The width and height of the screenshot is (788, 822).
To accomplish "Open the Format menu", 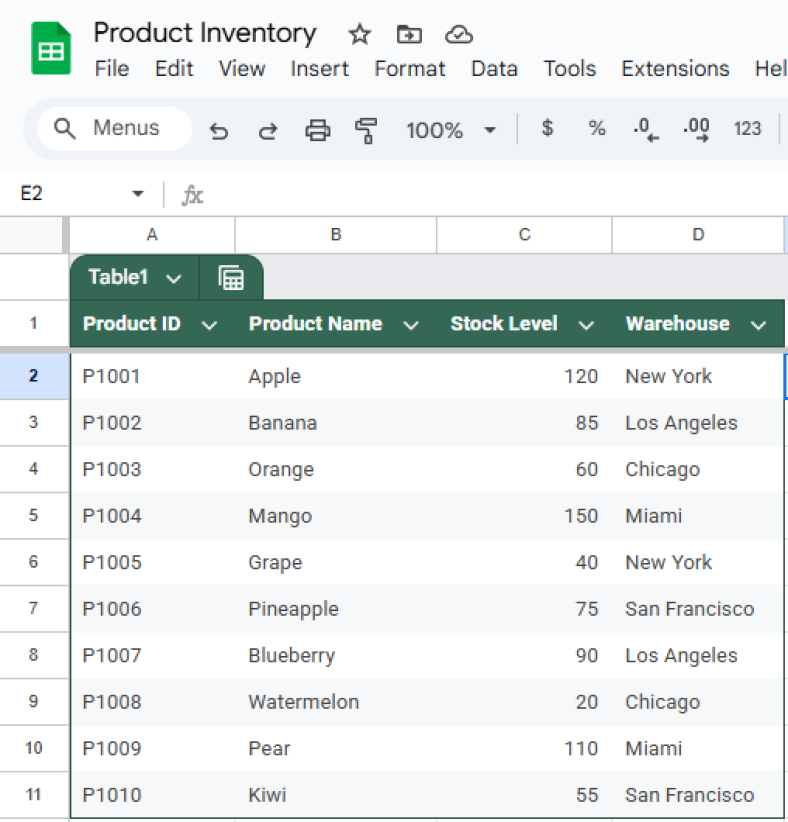I will [409, 69].
